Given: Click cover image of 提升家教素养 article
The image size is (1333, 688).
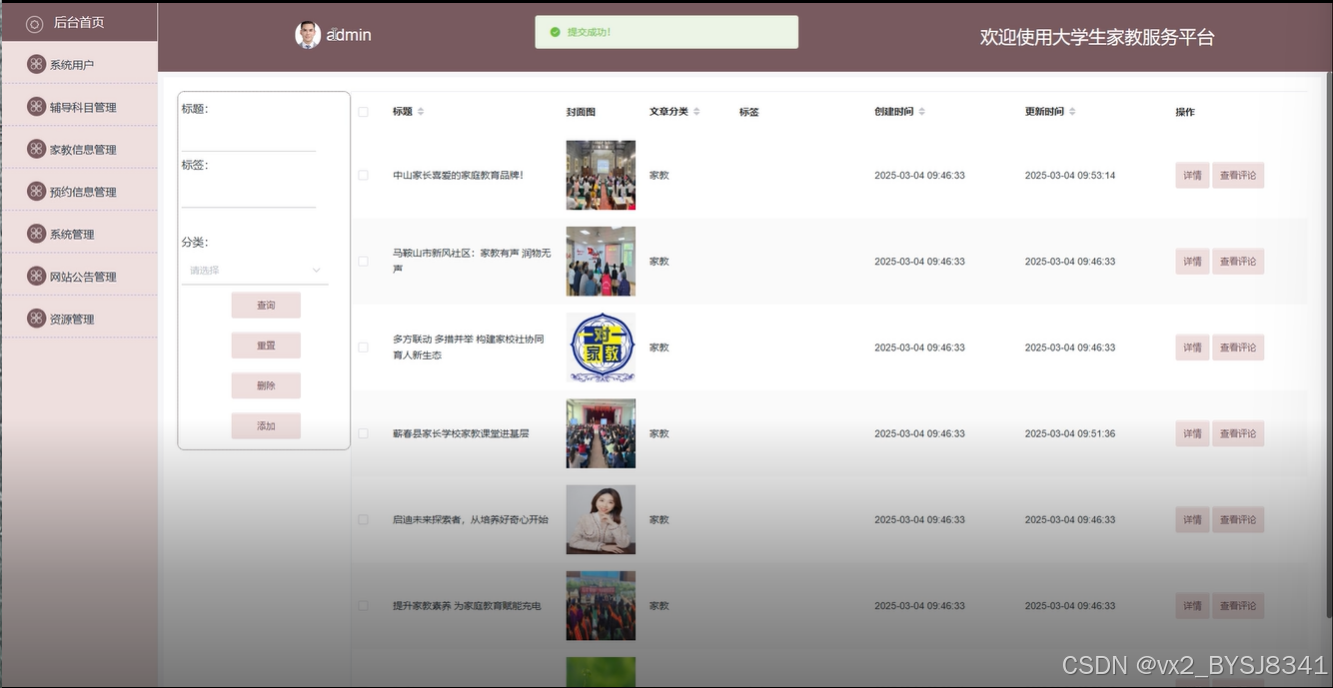Looking at the screenshot, I should pos(601,606).
